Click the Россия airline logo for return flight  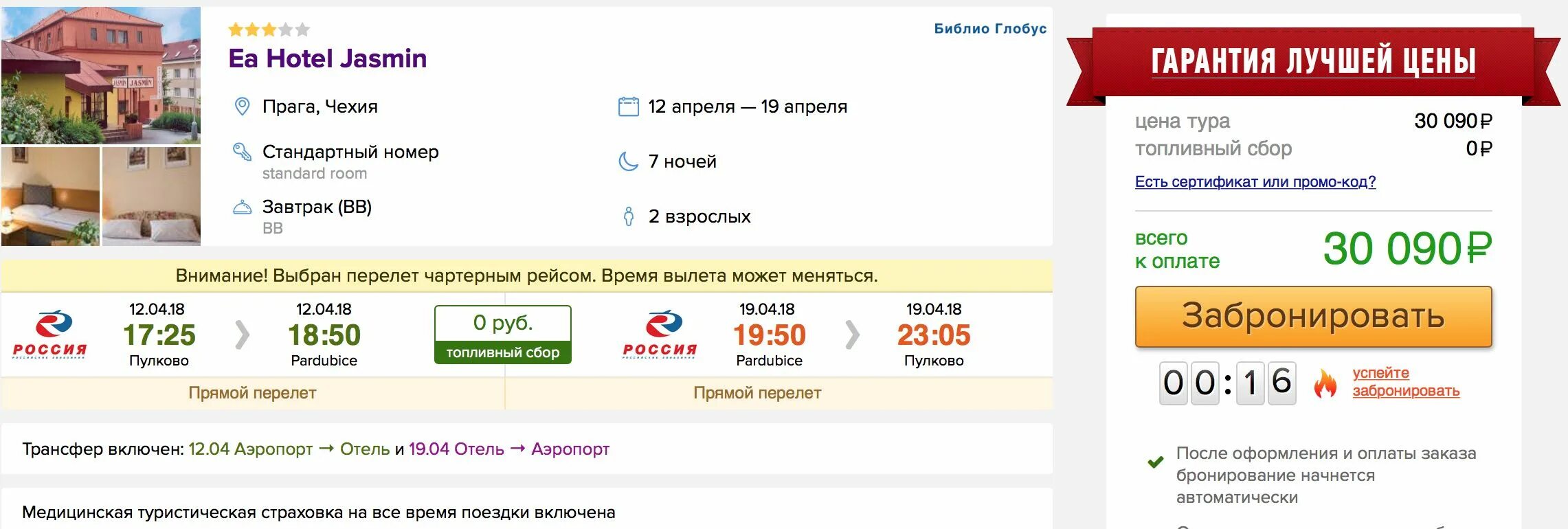660,335
